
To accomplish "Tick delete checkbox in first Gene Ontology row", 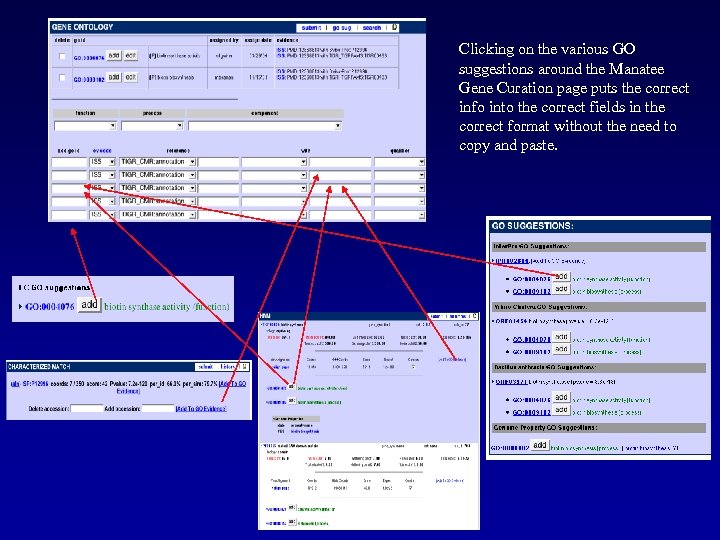I will [62, 56].
